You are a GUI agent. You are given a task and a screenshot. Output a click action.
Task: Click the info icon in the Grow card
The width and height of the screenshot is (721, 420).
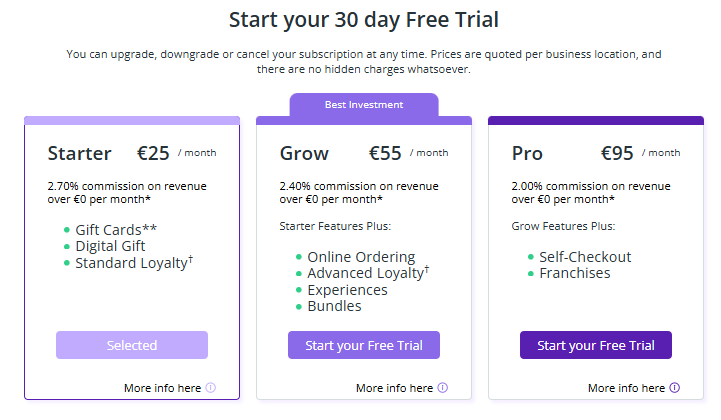(x=443, y=388)
